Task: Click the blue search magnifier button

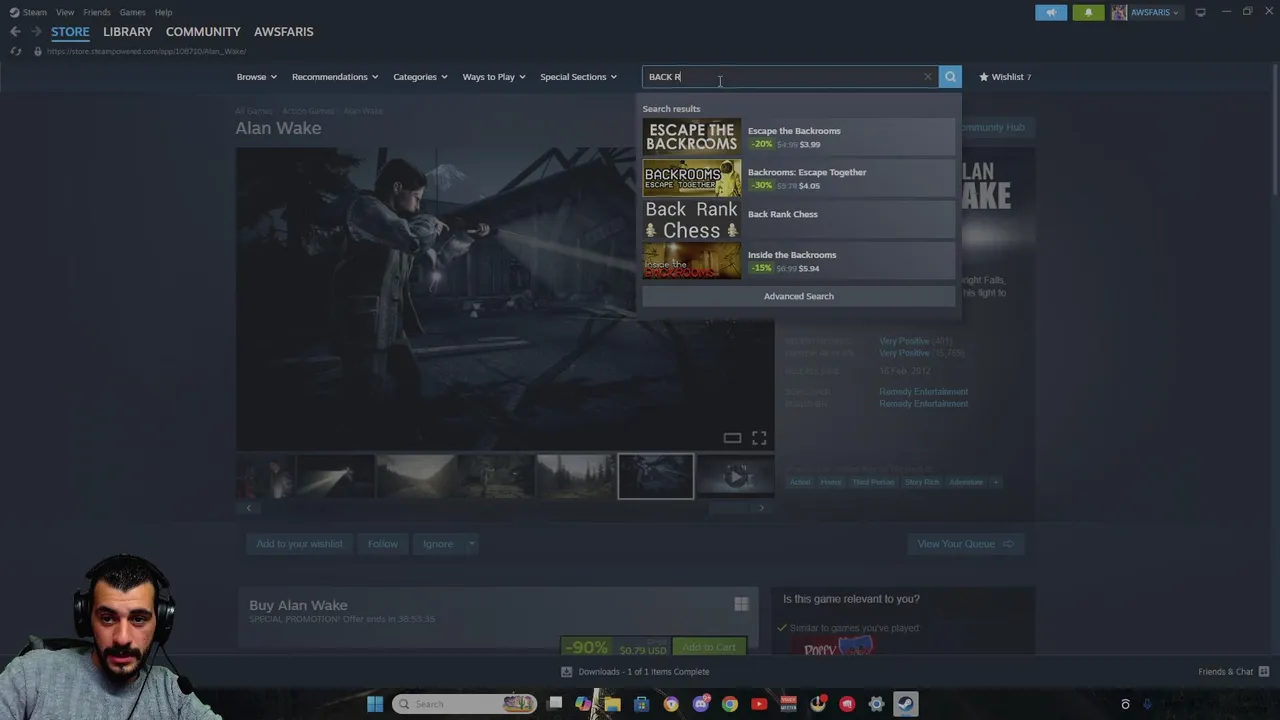Action: 950,77
